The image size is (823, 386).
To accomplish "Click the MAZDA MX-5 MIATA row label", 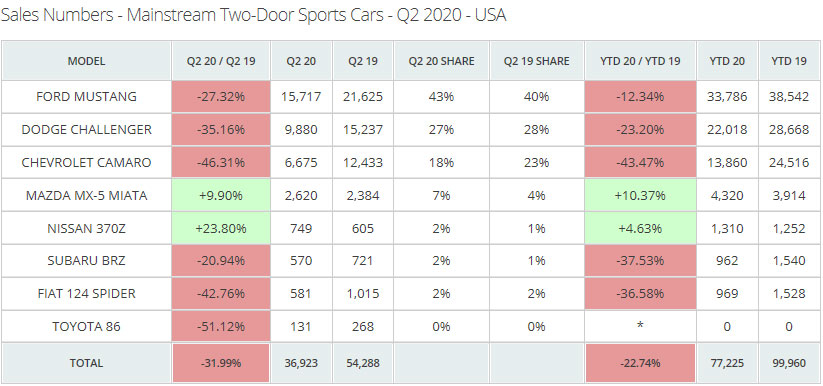I will [86, 195].
